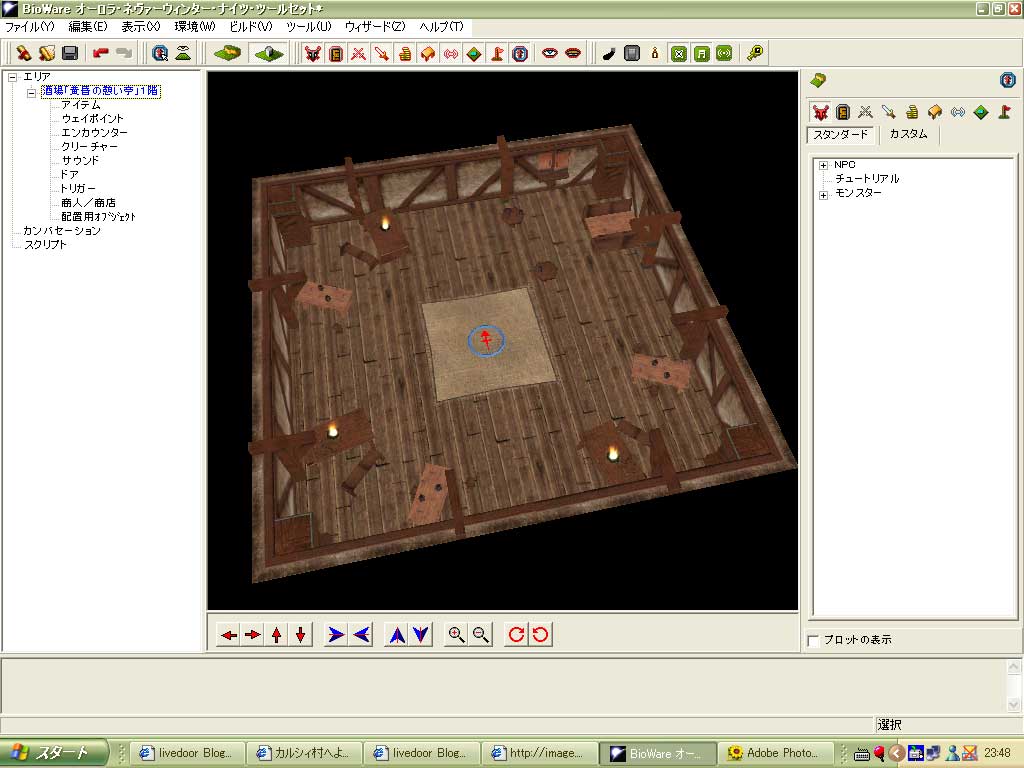Click the new module icon in main toolbar
Viewport: 1024px width, 768px height.
point(24,53)
